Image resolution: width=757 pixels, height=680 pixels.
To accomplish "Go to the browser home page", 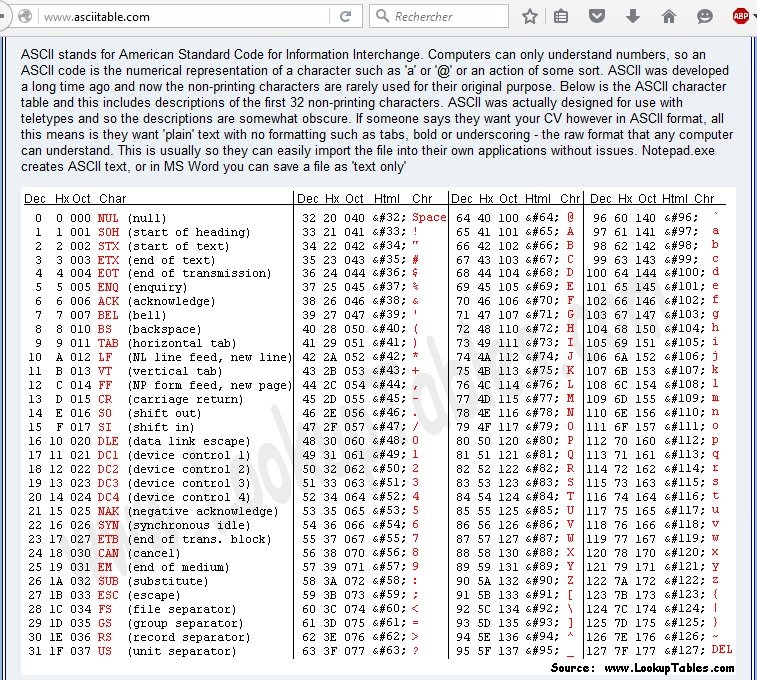I will (668, 17).
